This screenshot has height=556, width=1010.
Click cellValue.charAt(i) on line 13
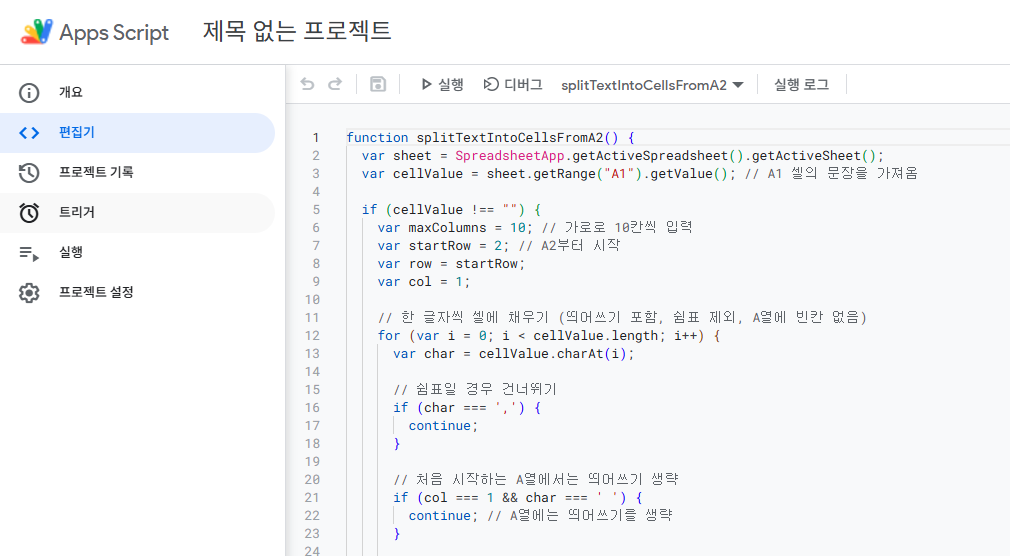tap(552, 354)
